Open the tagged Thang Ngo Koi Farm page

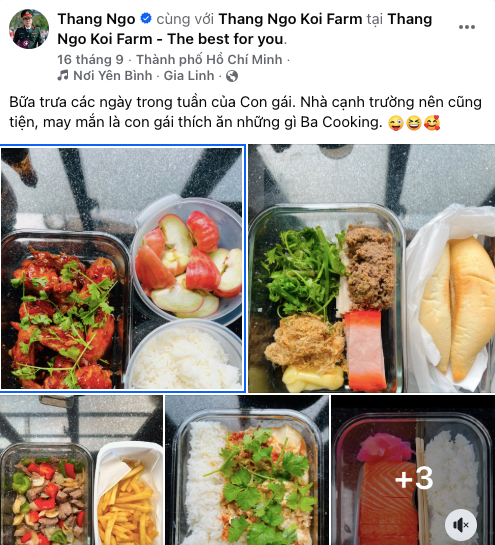290,19
